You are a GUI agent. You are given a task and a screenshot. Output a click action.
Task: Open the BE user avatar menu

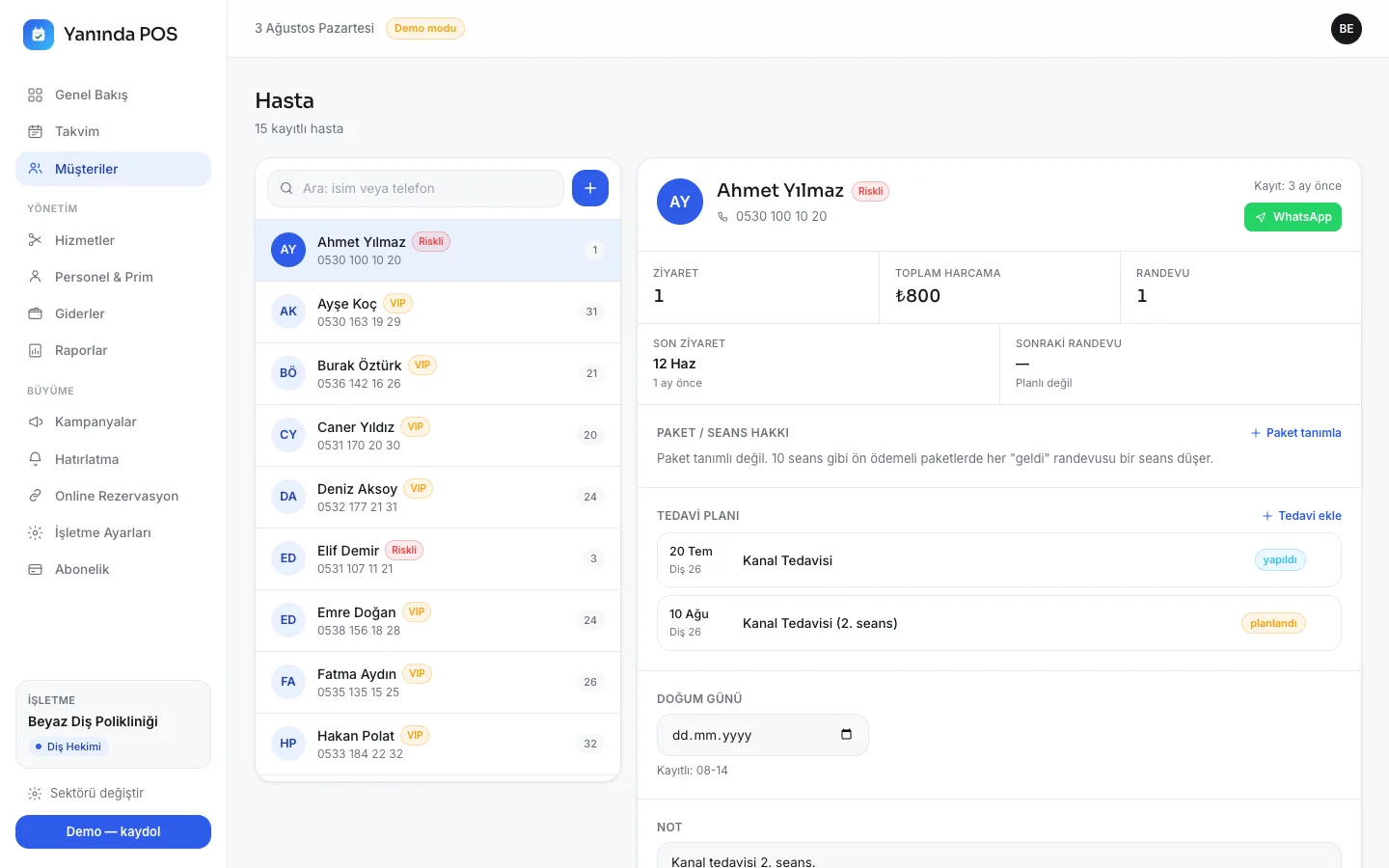click(x=1347, y=29)
